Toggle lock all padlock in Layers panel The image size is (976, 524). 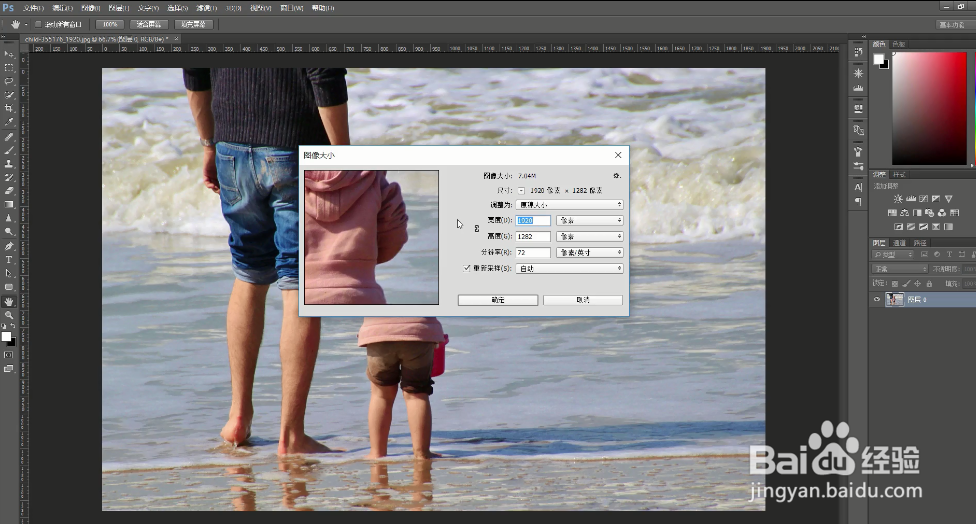929,284
